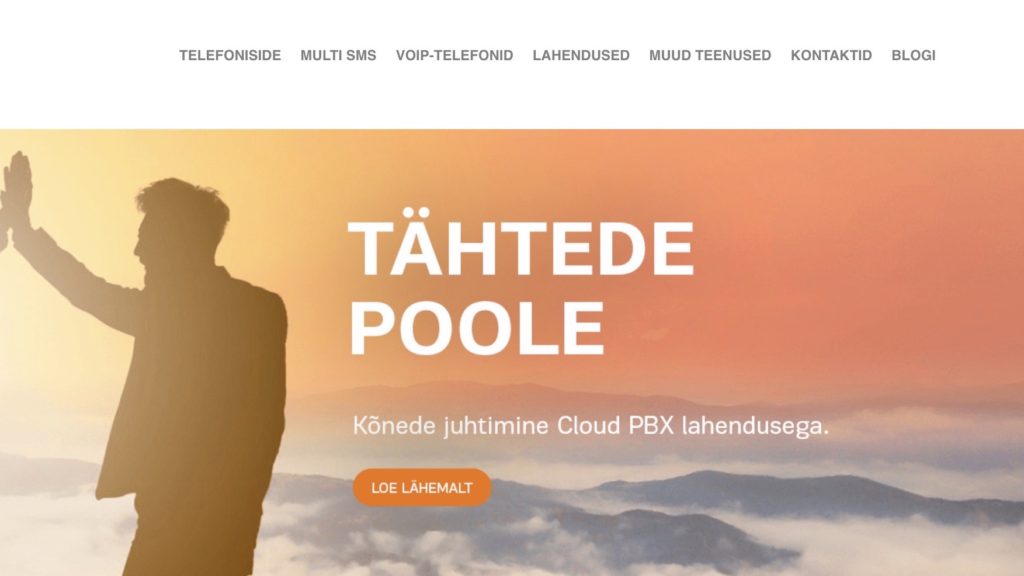The image size is (1024, 576).
Task: Select LAHENDUSED in the top navigation
Action: tap(581, 56)
